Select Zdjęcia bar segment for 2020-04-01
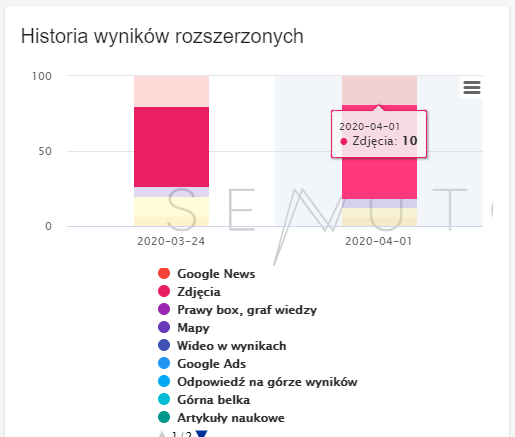The height and width of the screenshot is (437, 515). click(379, 178)
